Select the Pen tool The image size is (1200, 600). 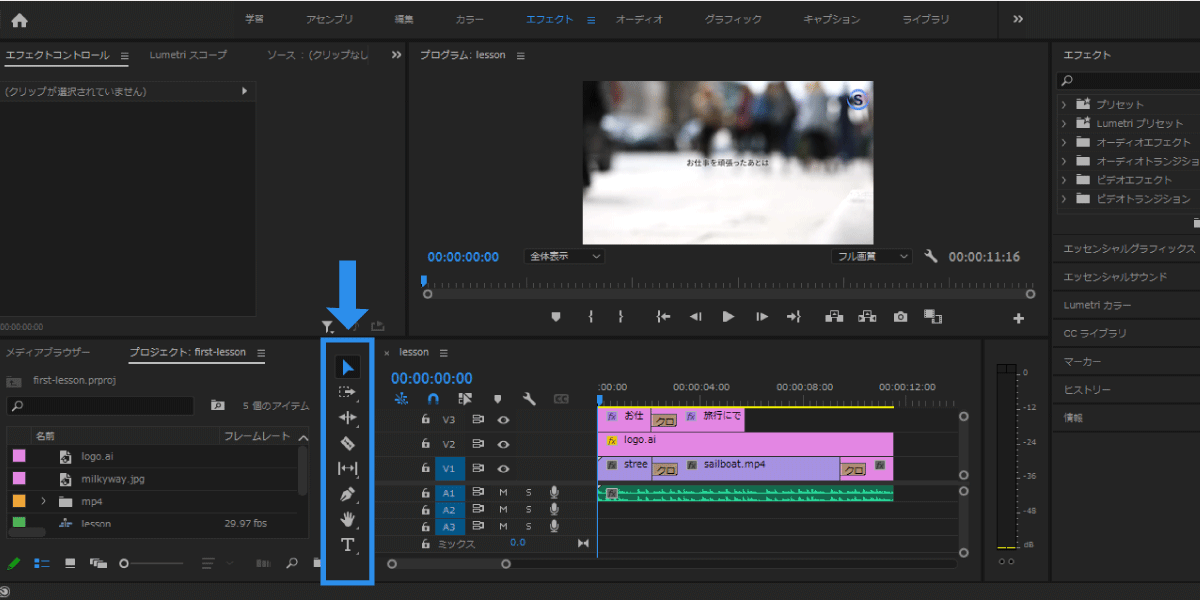coord(347,494)
